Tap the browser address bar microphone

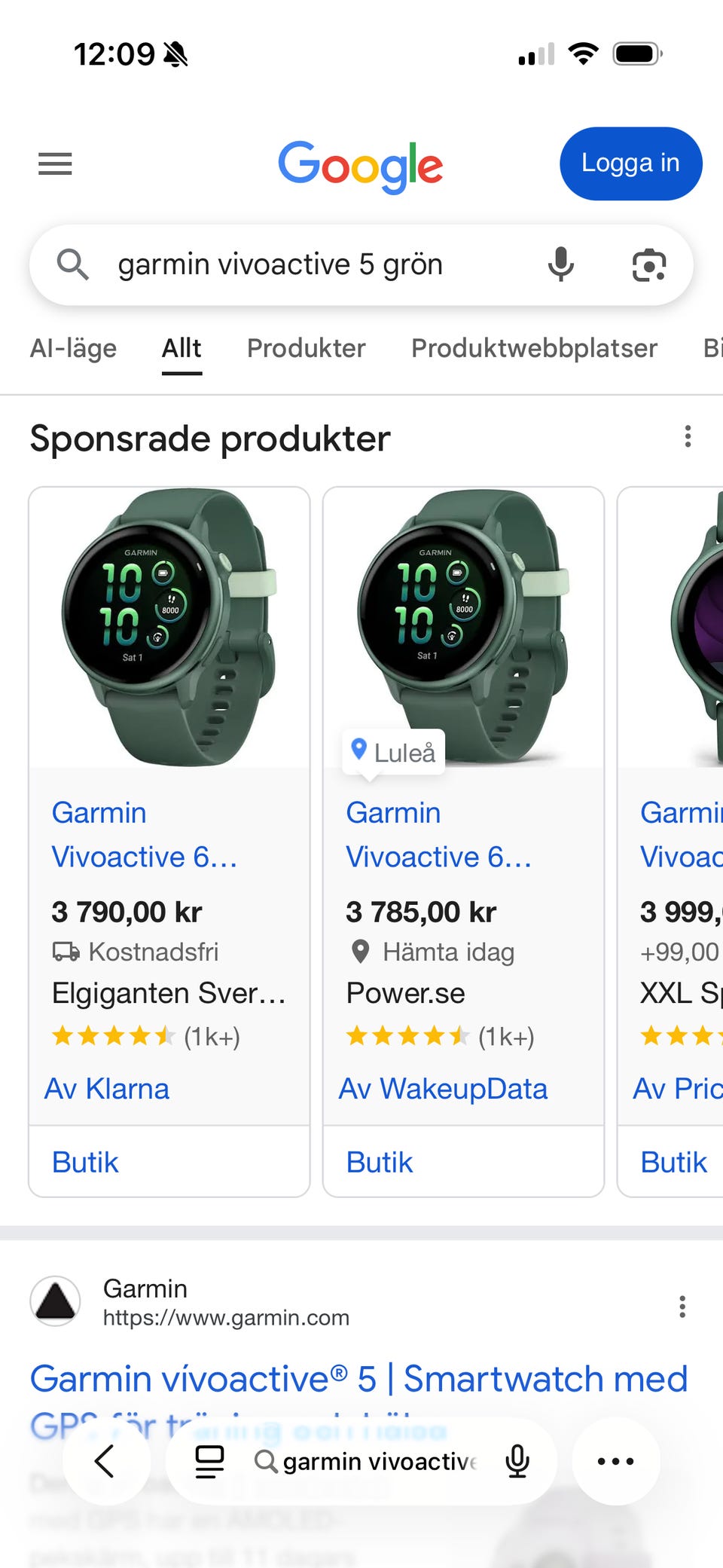(517, 1461)
